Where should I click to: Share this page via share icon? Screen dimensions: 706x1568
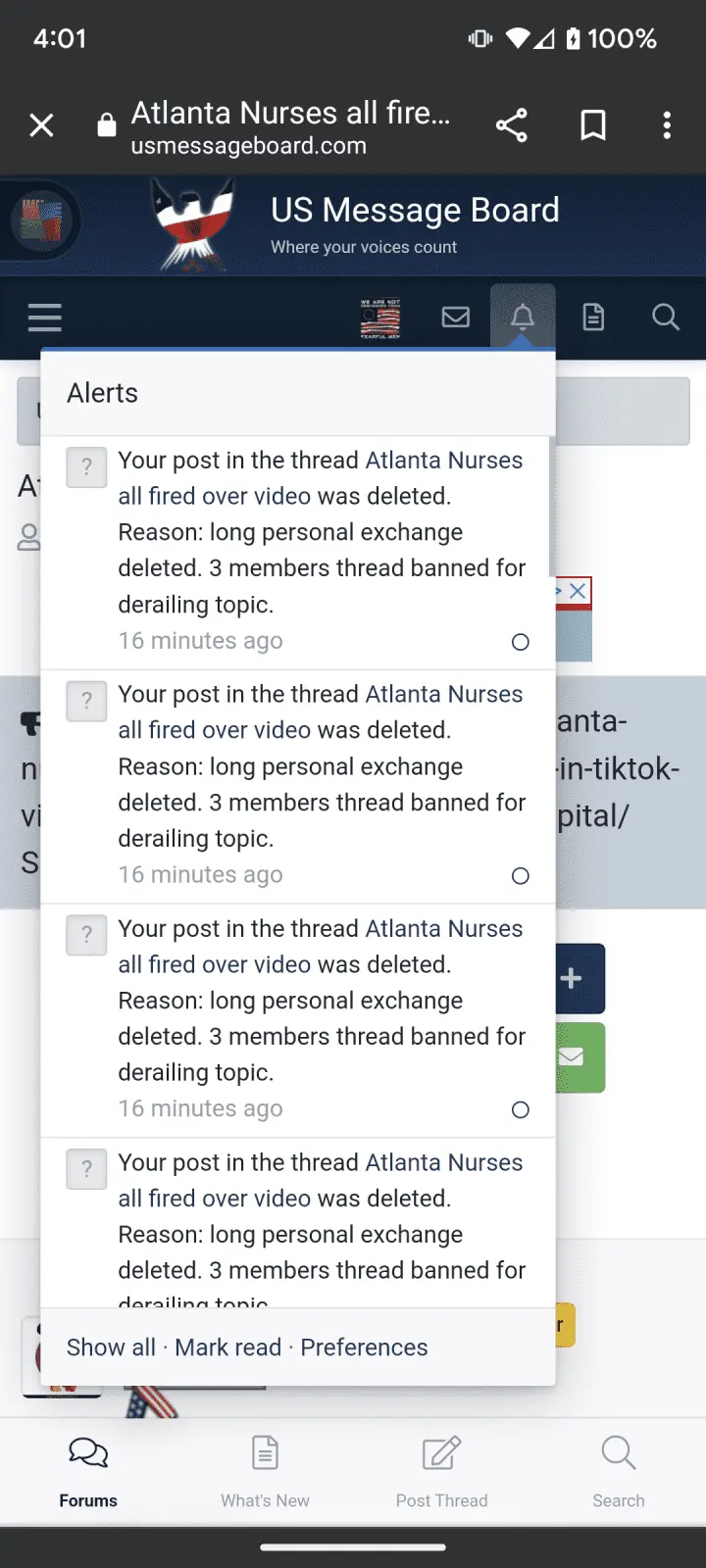[x=511, y=125]
